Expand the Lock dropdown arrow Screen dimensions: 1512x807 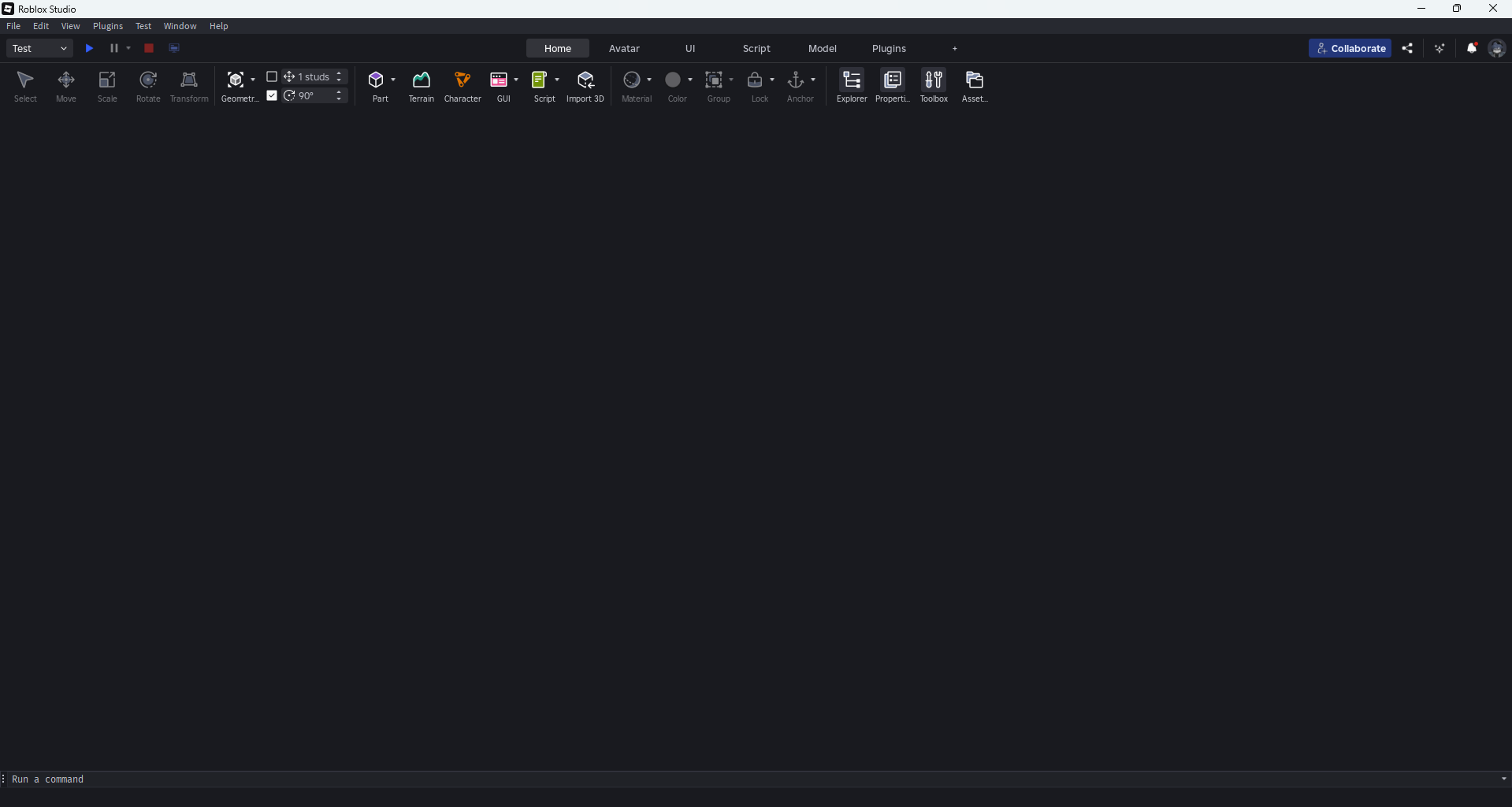(x=772, y=80)
